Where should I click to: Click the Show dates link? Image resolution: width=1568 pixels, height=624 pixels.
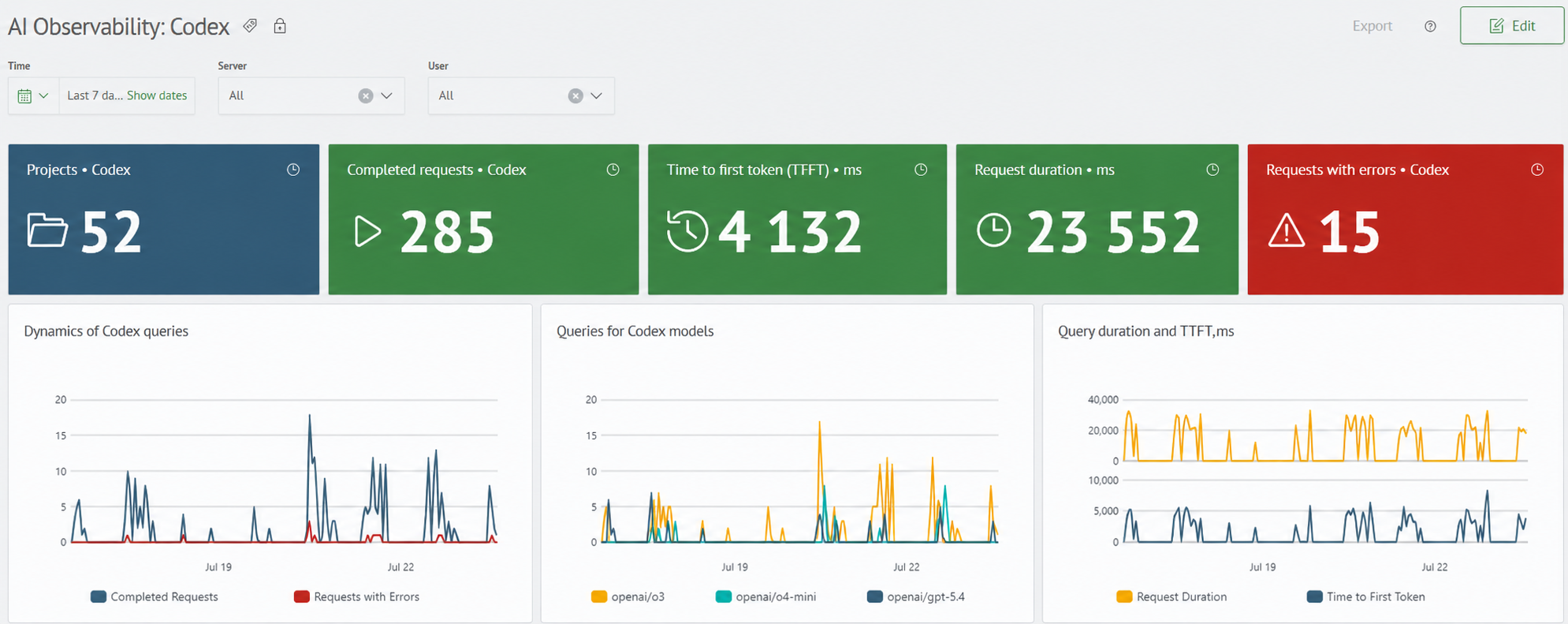[x=157, y=95]
